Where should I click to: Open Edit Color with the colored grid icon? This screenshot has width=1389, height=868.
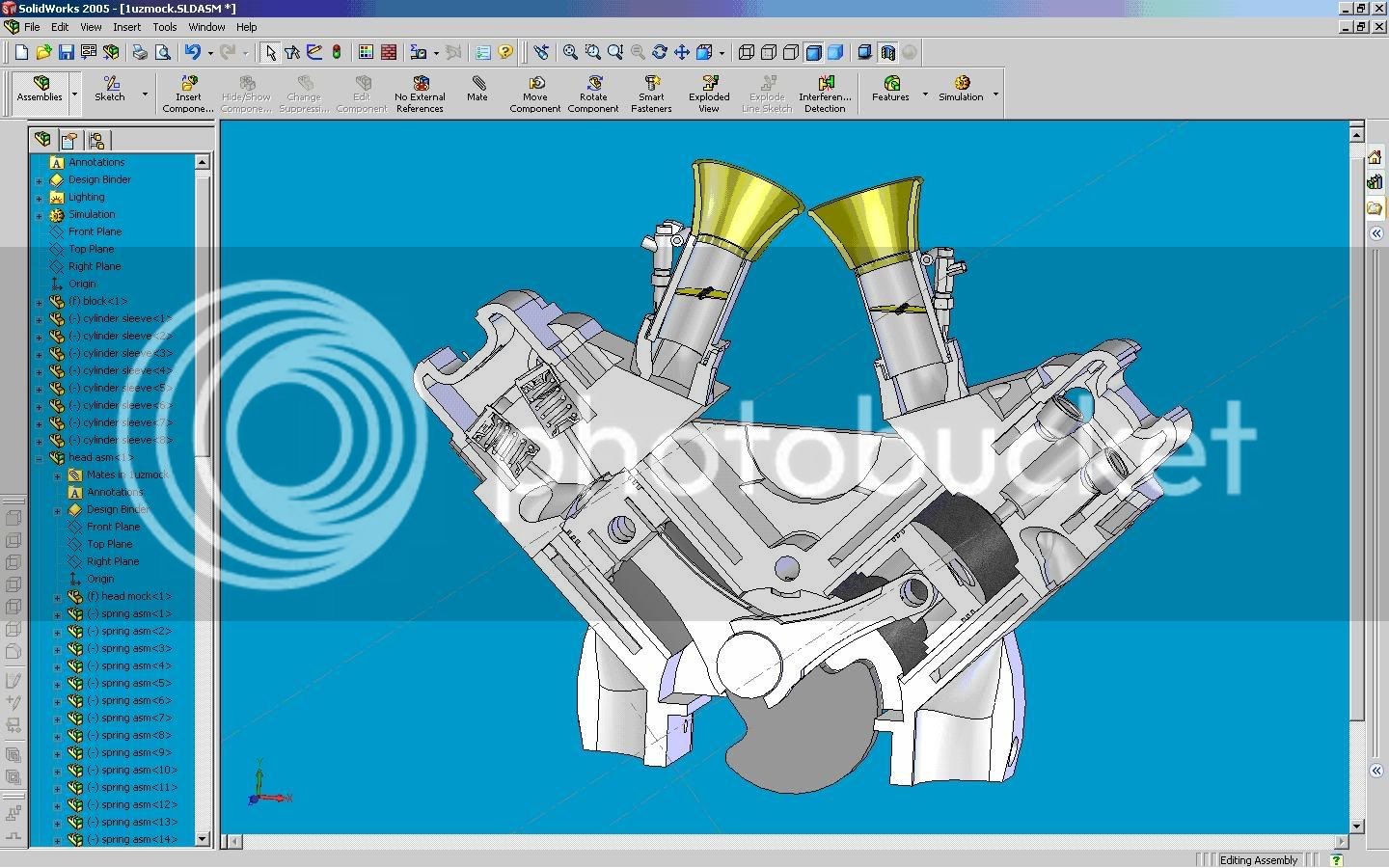click(366, 52)
